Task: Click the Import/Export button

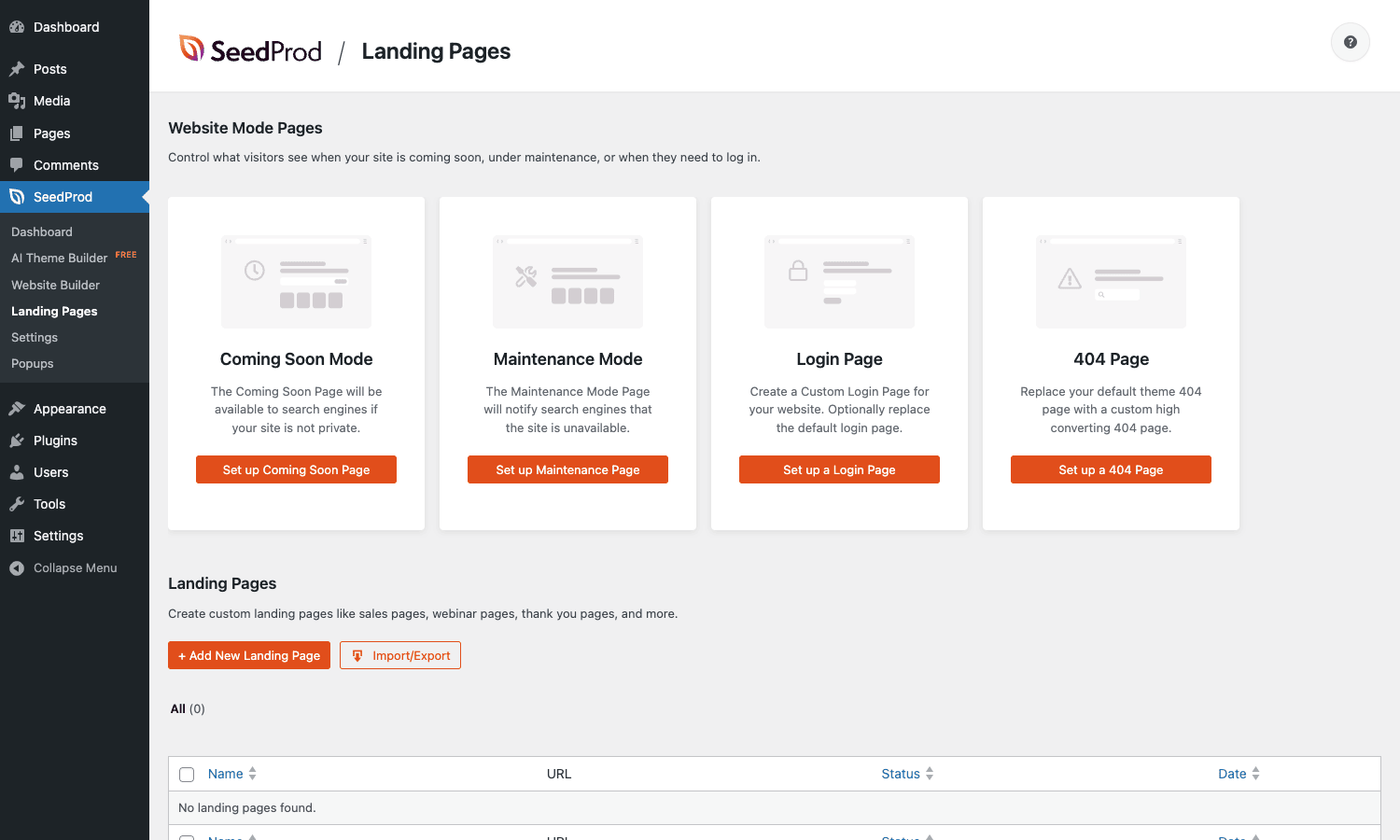Action: (x=400, y=655)
